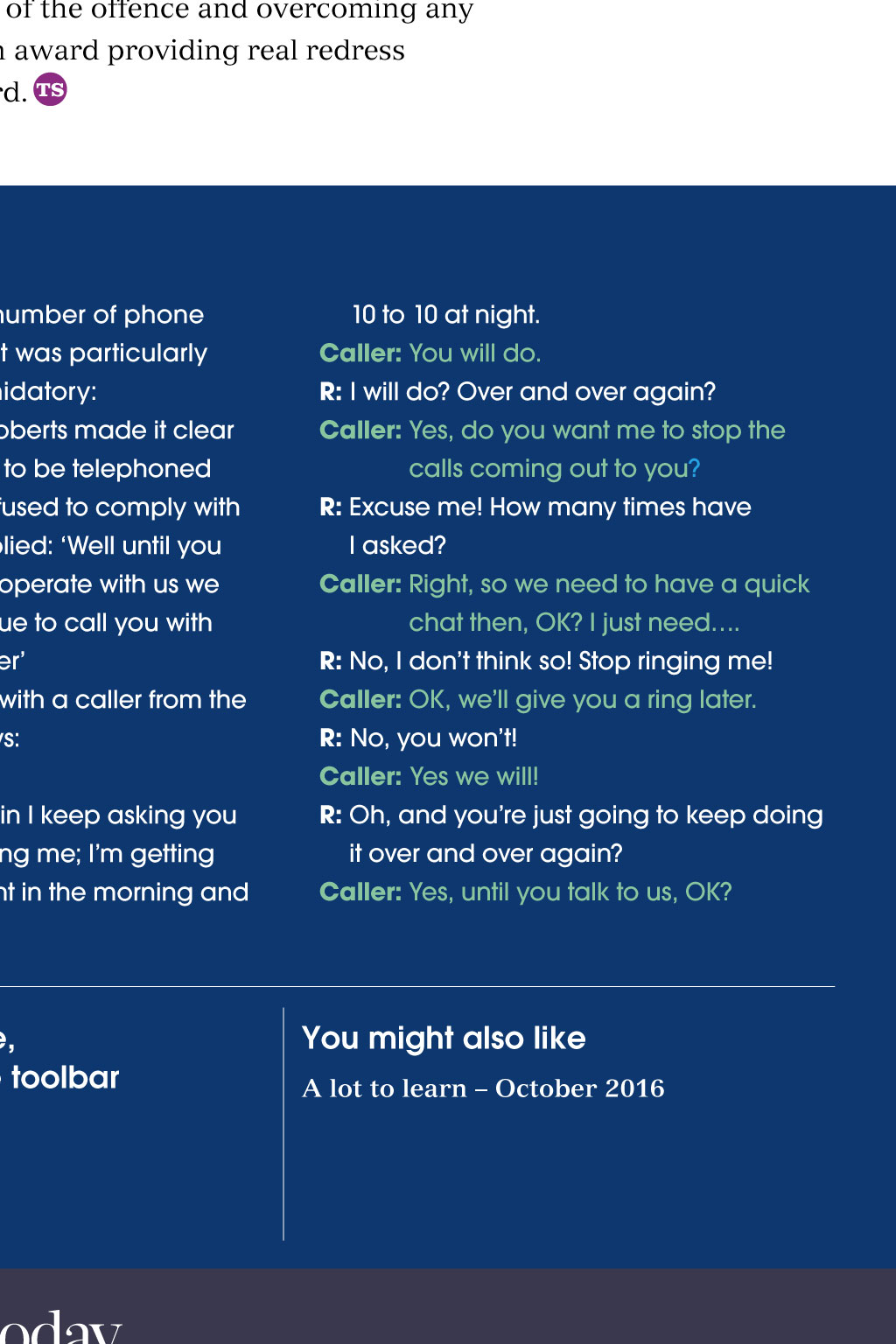Click the "award providing real redress" text
896x1344 pixels.
[x=209, y=51]
